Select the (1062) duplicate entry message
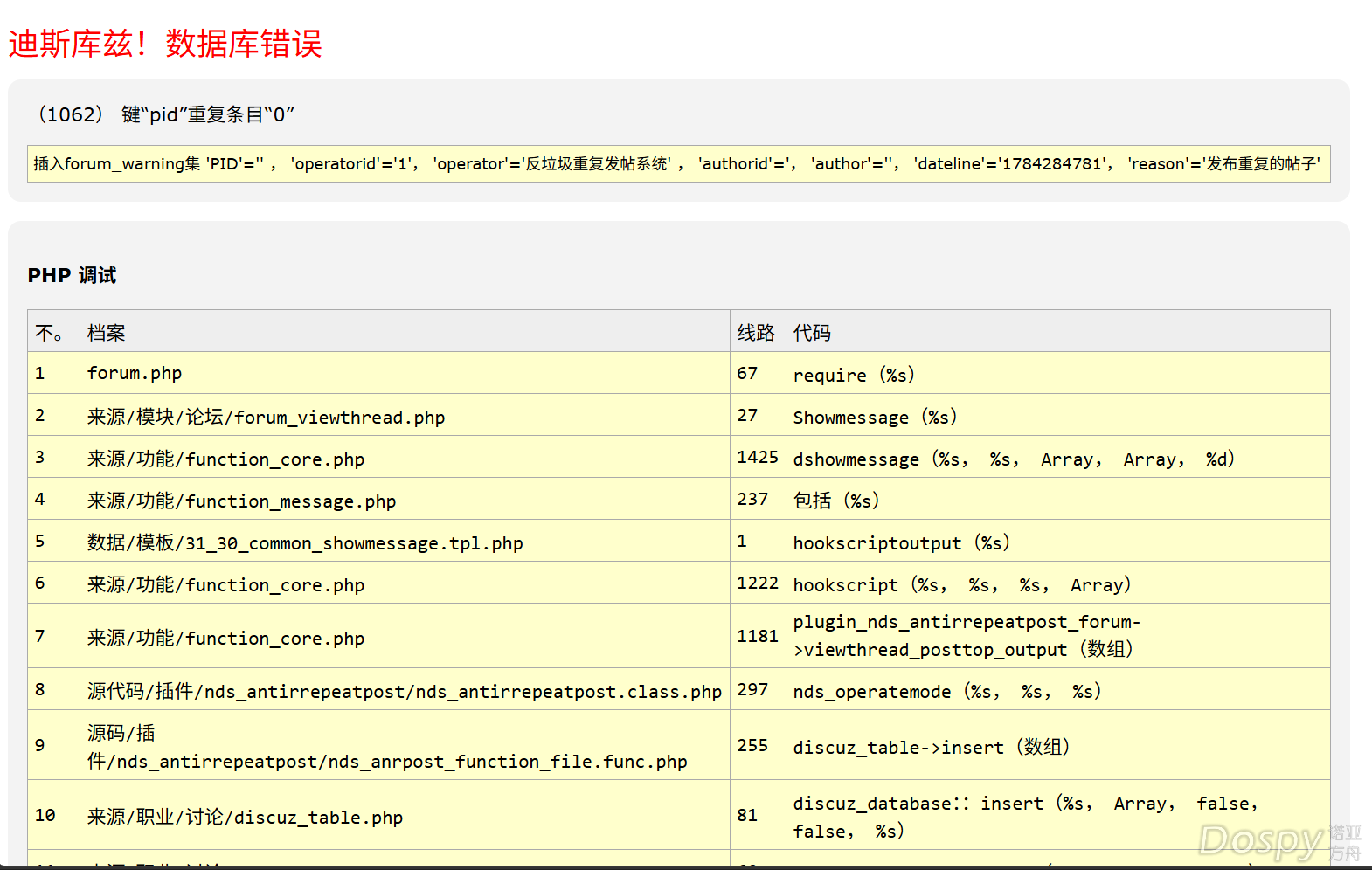This screenshot has width=1372, height=870. (165, 114)
